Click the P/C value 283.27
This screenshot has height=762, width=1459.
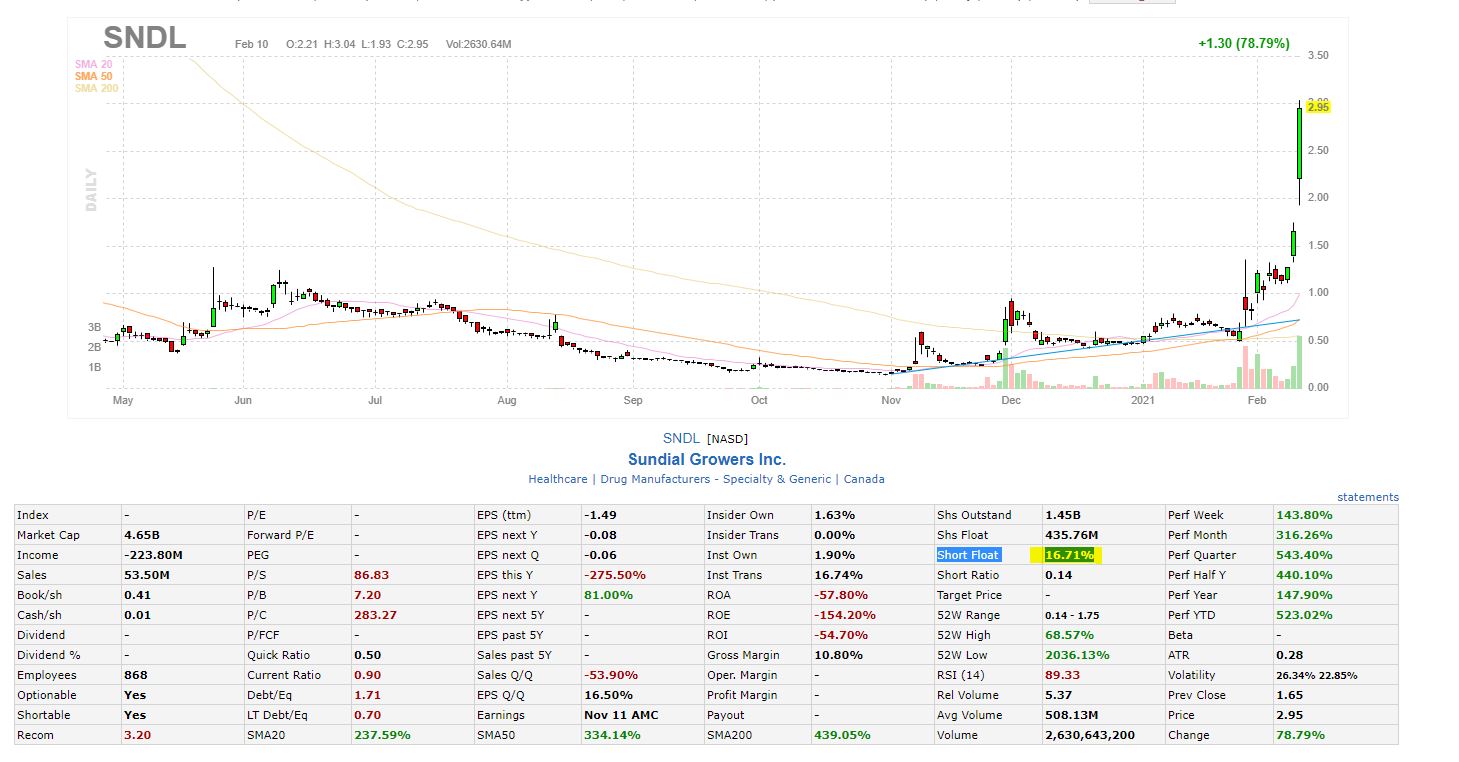[375, 615]
